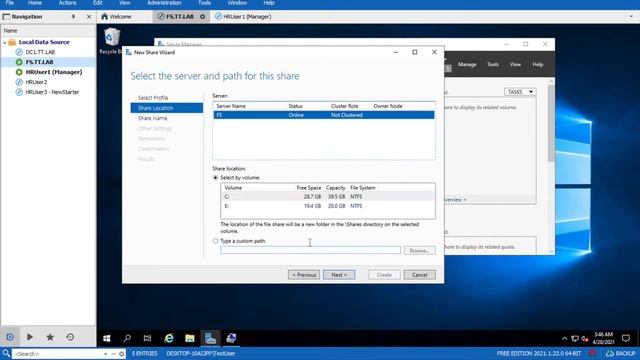Select the 'Select by volume' radio button
This screenshot has height=360, width=640.
click(216, 178)
